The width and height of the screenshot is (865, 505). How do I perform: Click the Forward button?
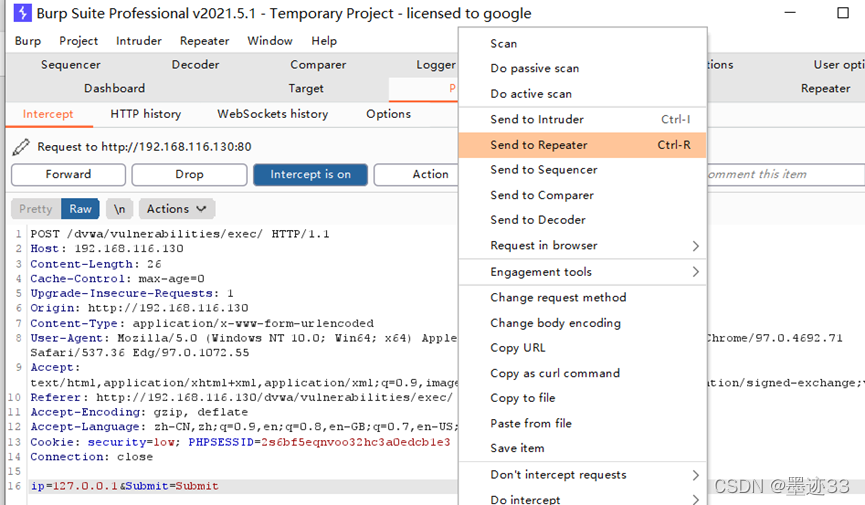(68, 174)
